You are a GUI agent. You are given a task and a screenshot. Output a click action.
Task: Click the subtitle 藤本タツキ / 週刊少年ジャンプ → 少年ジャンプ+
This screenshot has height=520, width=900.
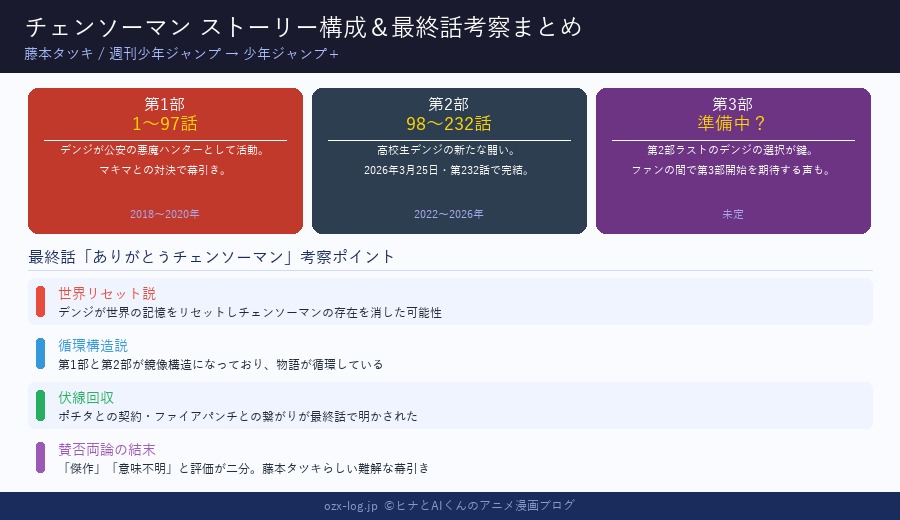pyautogui.click(x=181, y=53)
